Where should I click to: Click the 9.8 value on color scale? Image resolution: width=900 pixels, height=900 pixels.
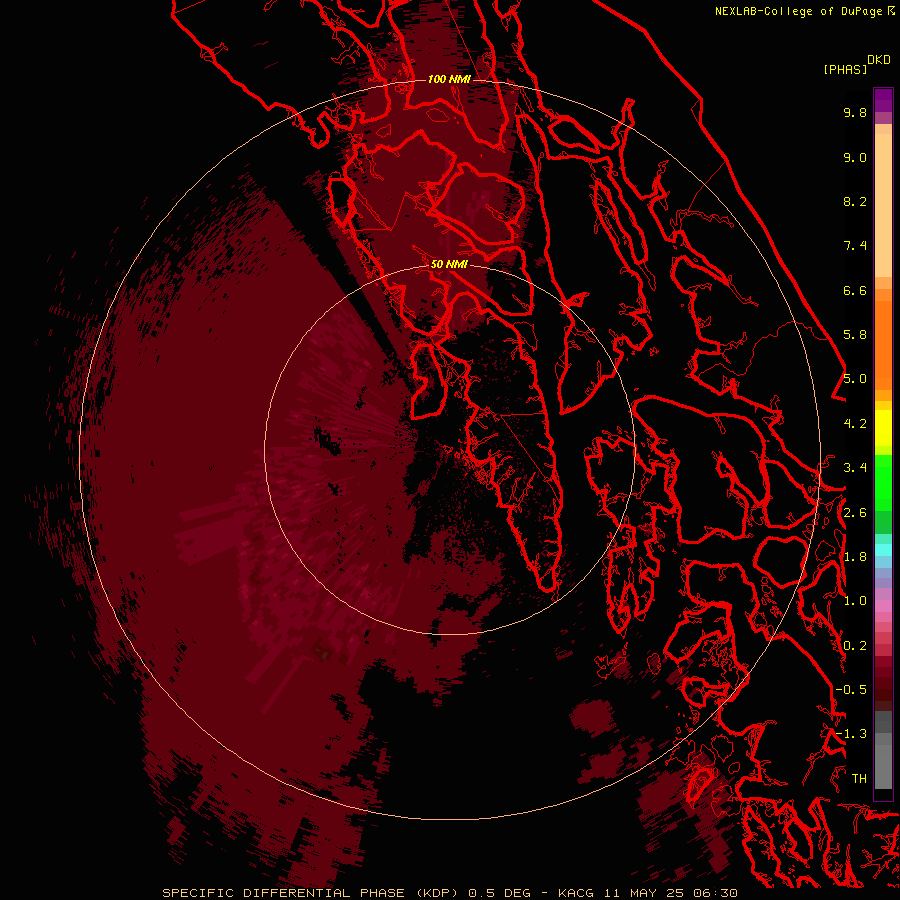coord(855,113)
